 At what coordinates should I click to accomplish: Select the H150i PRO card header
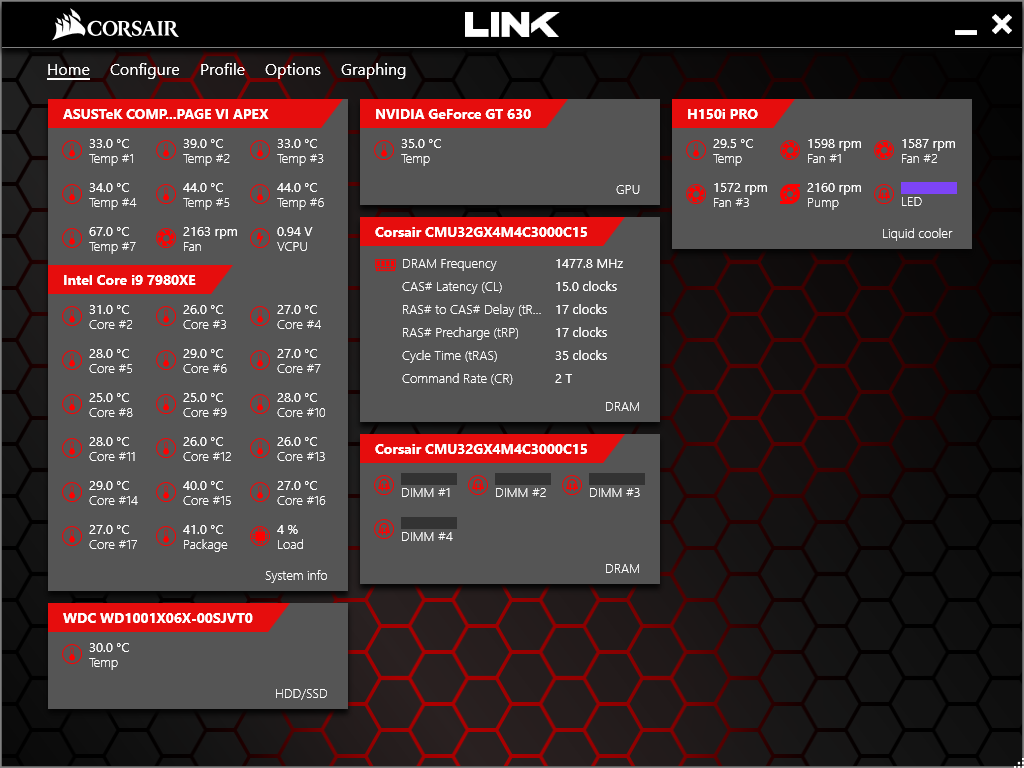pos(733,114)
